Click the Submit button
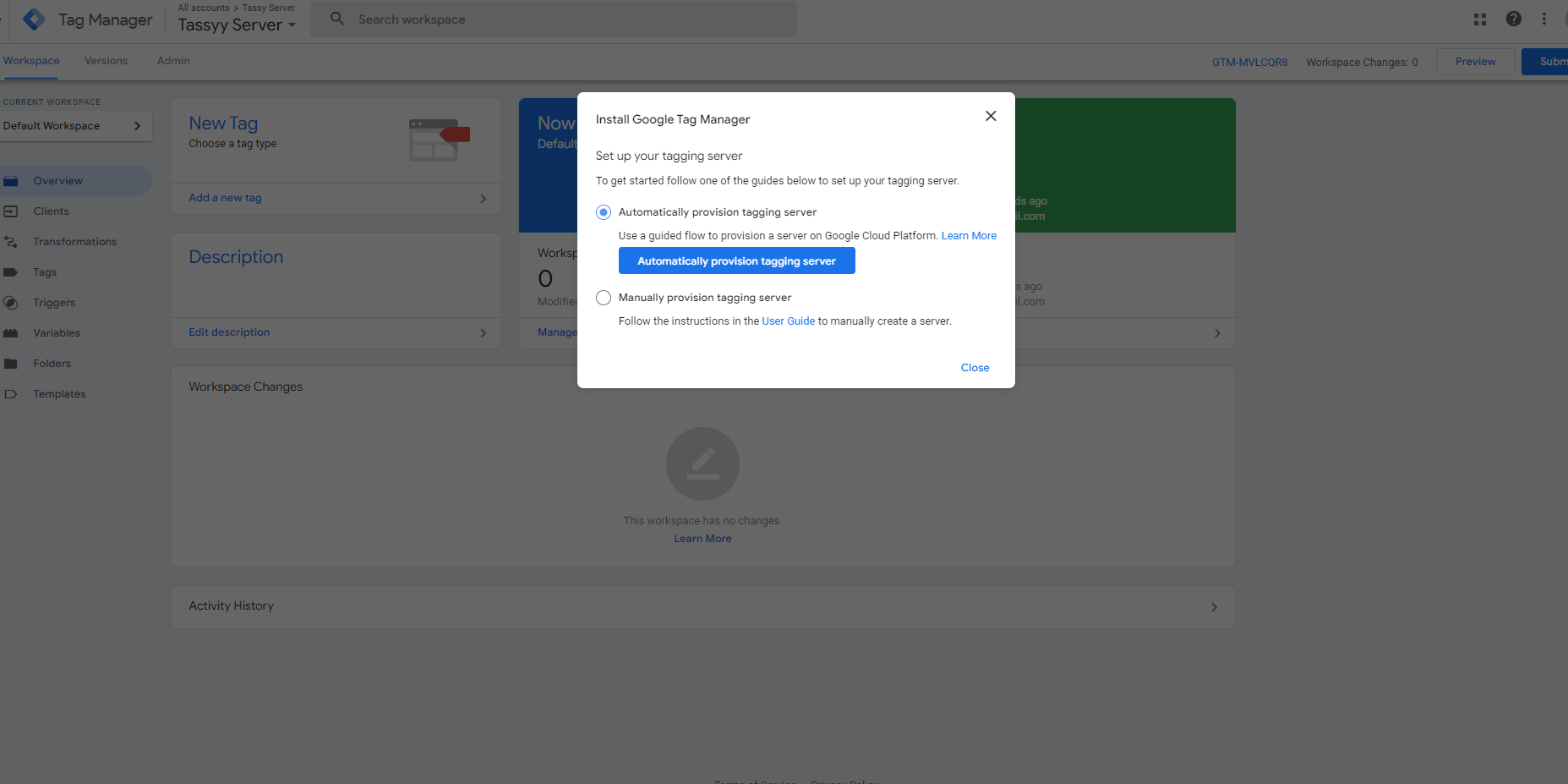 pyautogui.click(x=1545, y=62)
